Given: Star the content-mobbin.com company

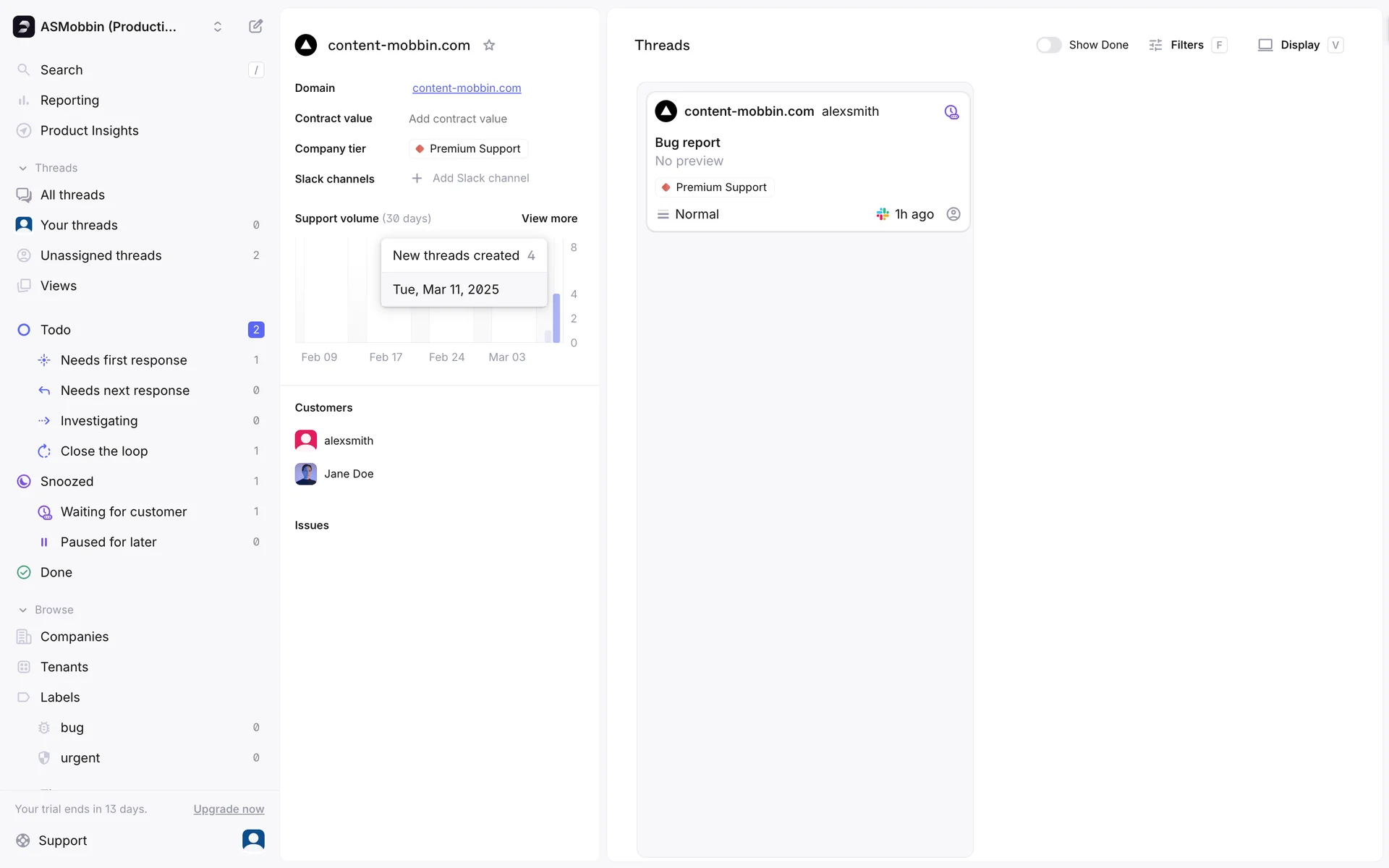Looking at the screenshot, I should (x=489, y=45).
